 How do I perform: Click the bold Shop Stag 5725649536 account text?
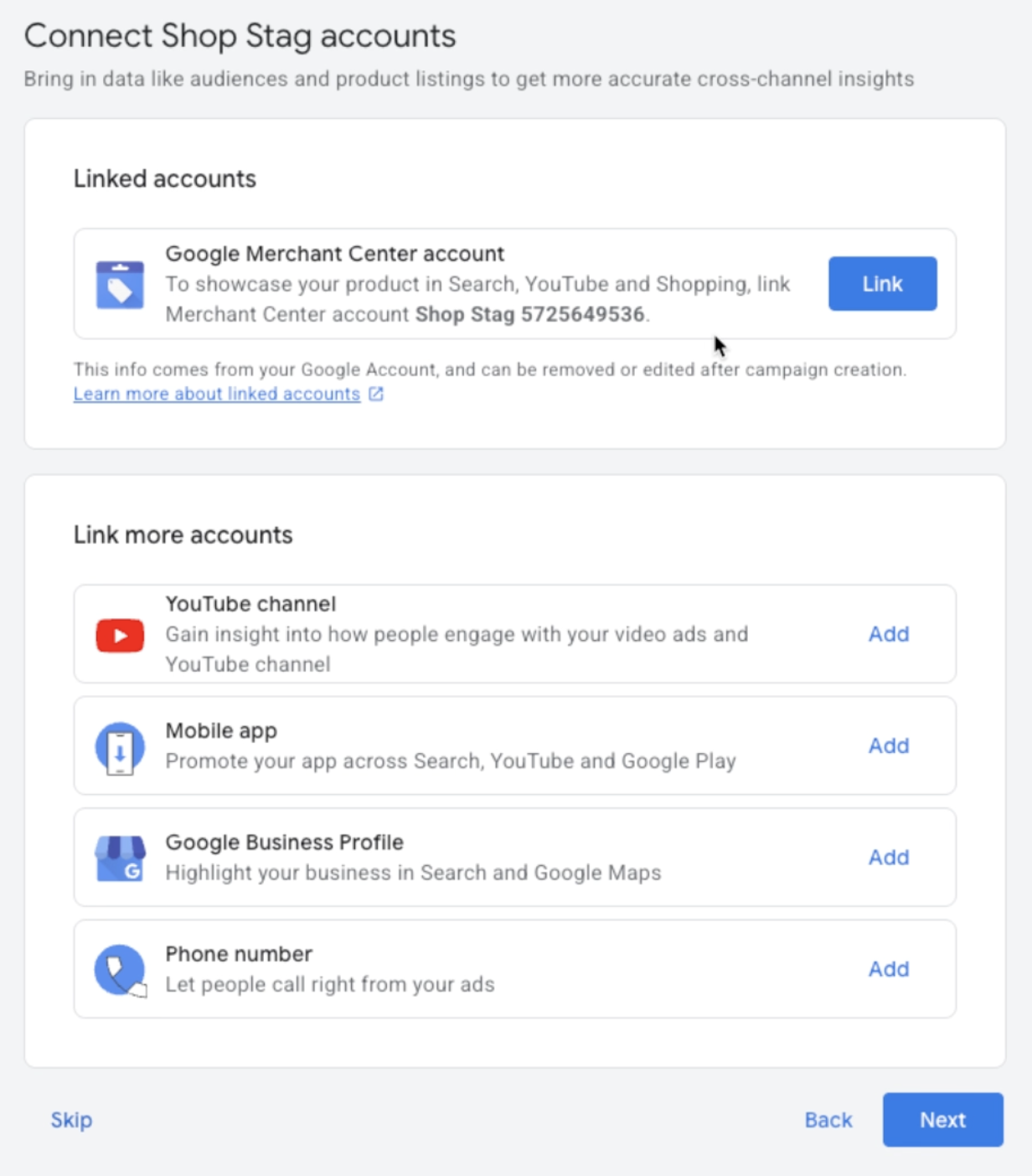pos(531,315)
